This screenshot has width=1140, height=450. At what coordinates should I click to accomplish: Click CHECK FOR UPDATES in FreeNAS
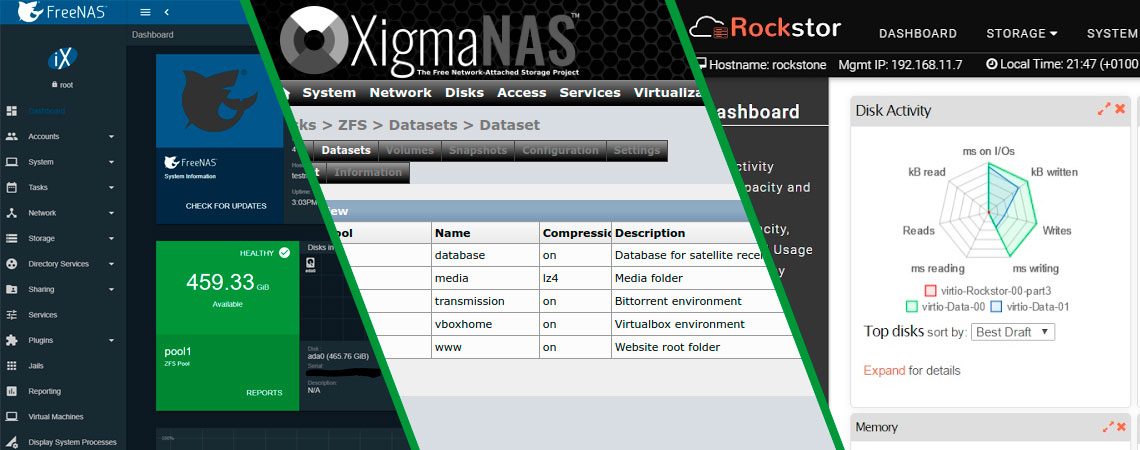click(226, 206)
